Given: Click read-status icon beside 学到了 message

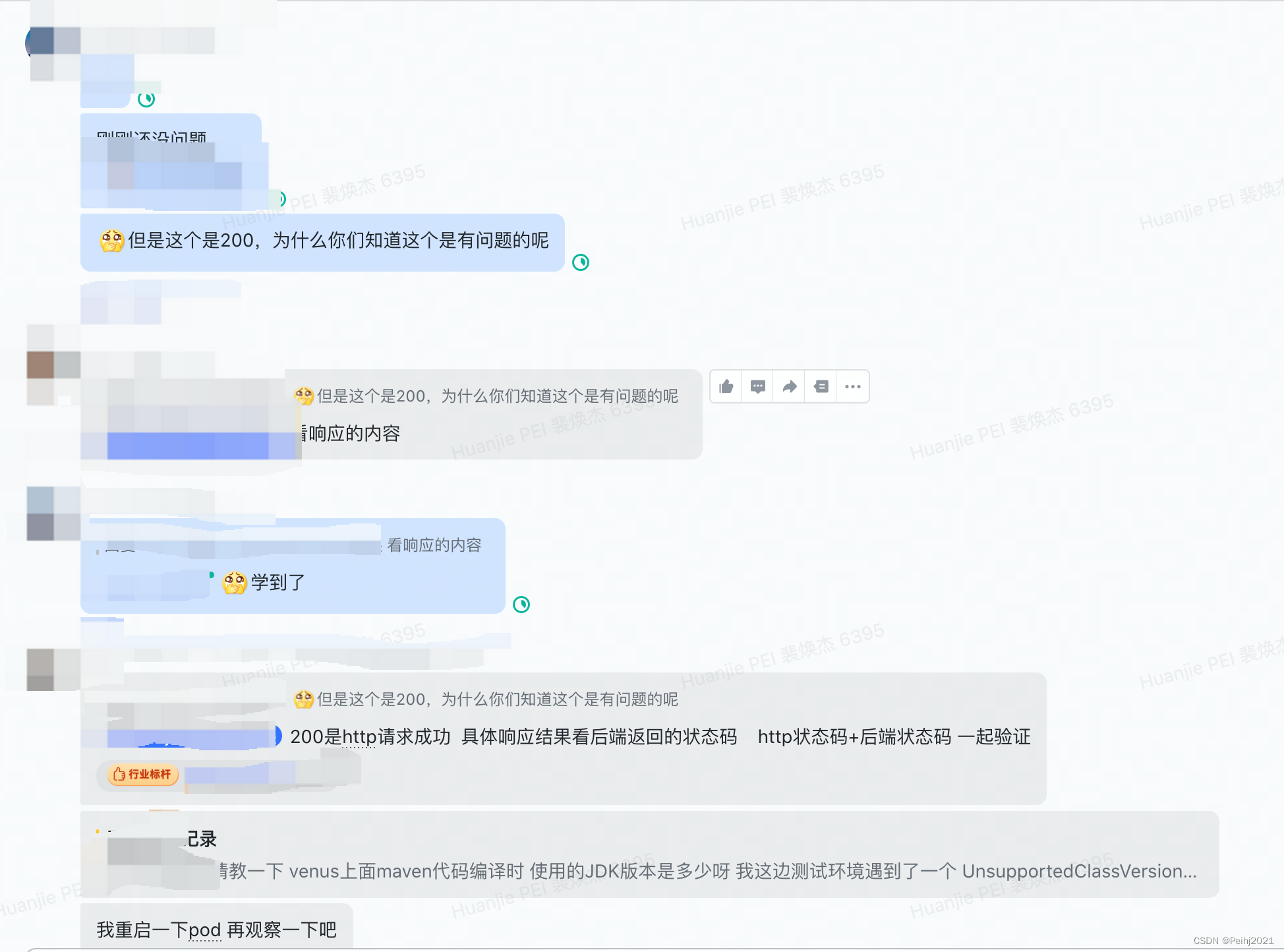Looking at the screenshot, I should (x=521, y=605).
